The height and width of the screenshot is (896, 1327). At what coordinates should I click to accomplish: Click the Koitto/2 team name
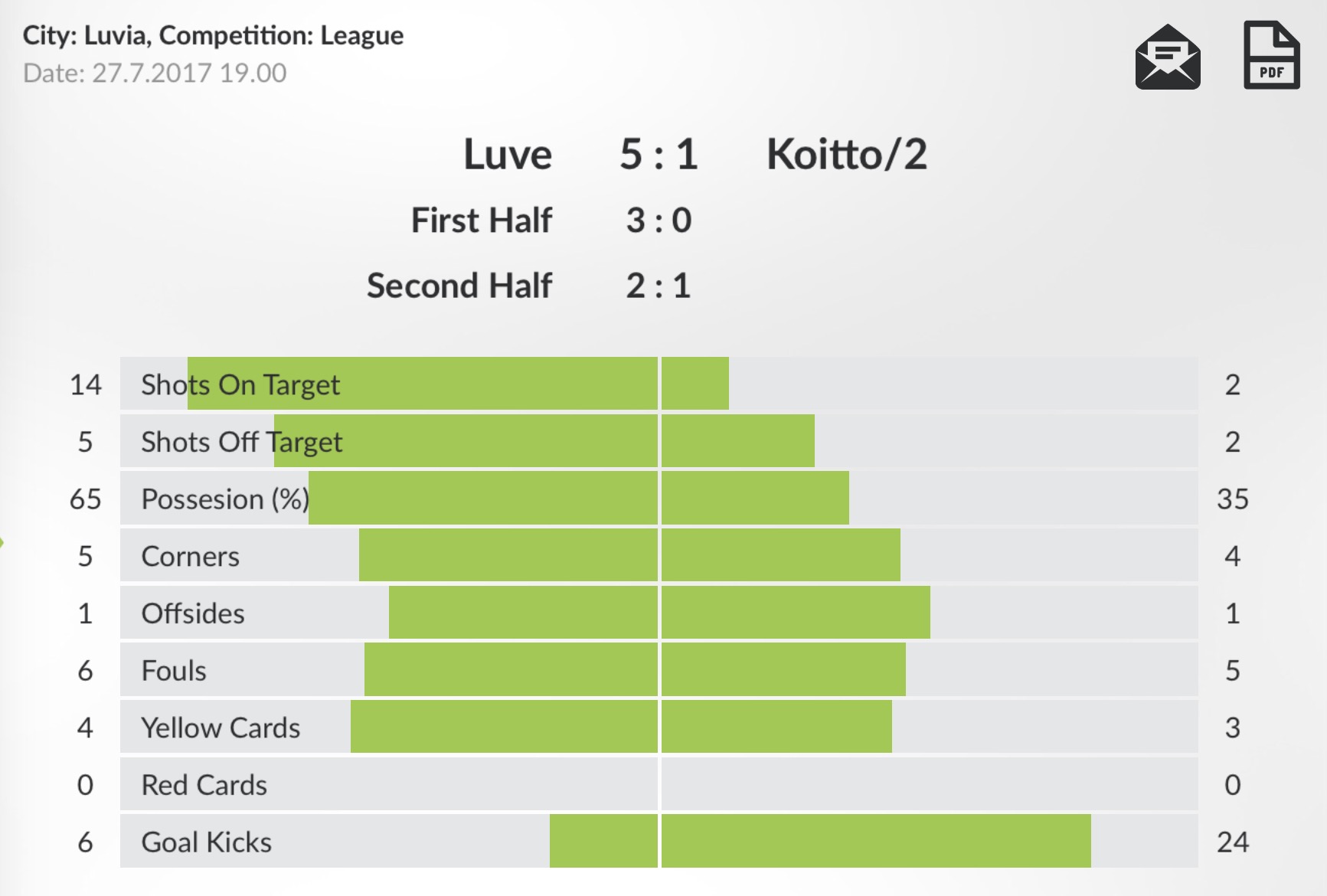coord(846,154)
